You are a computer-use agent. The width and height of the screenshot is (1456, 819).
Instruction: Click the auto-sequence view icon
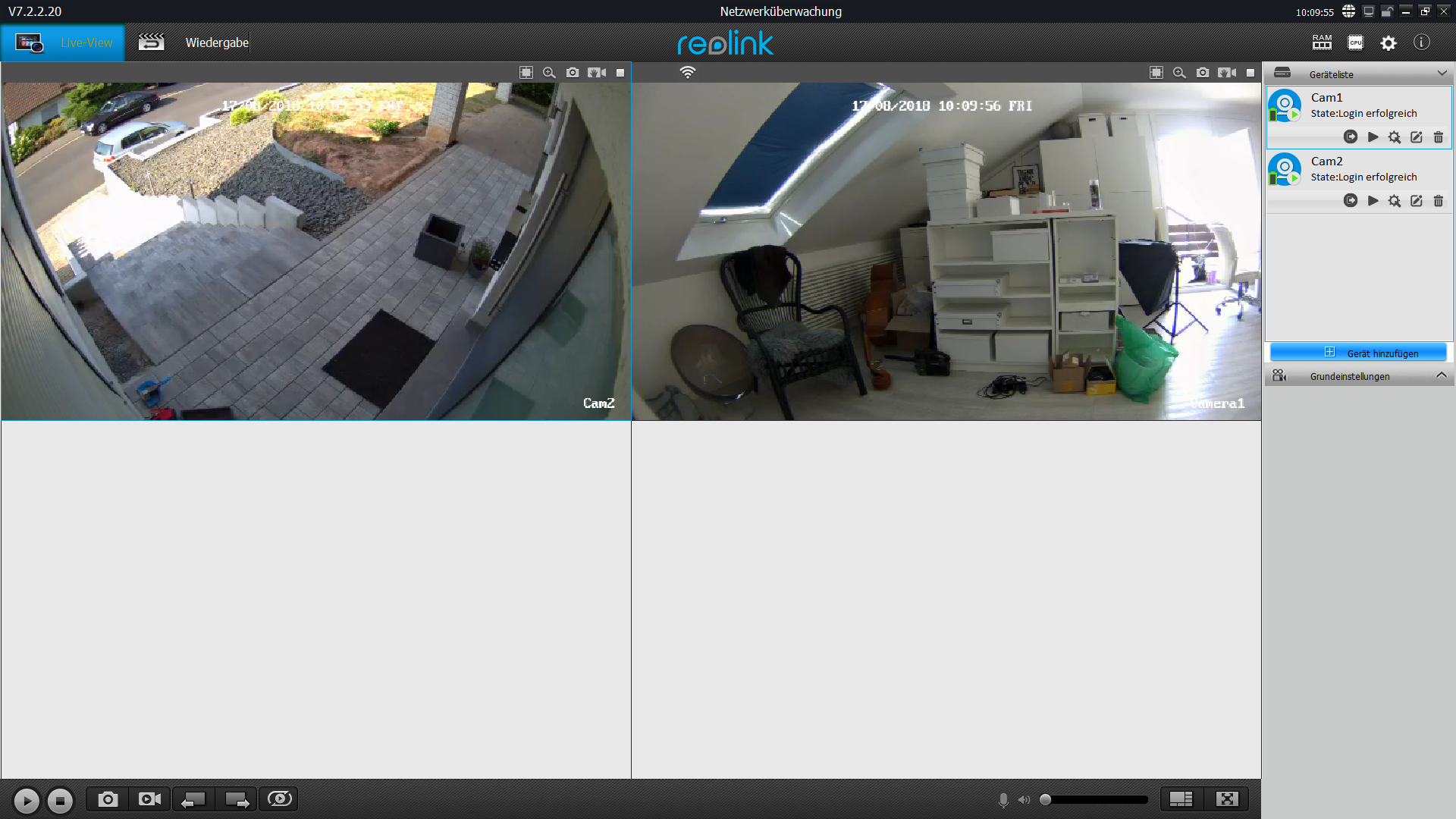click(279, 799)
